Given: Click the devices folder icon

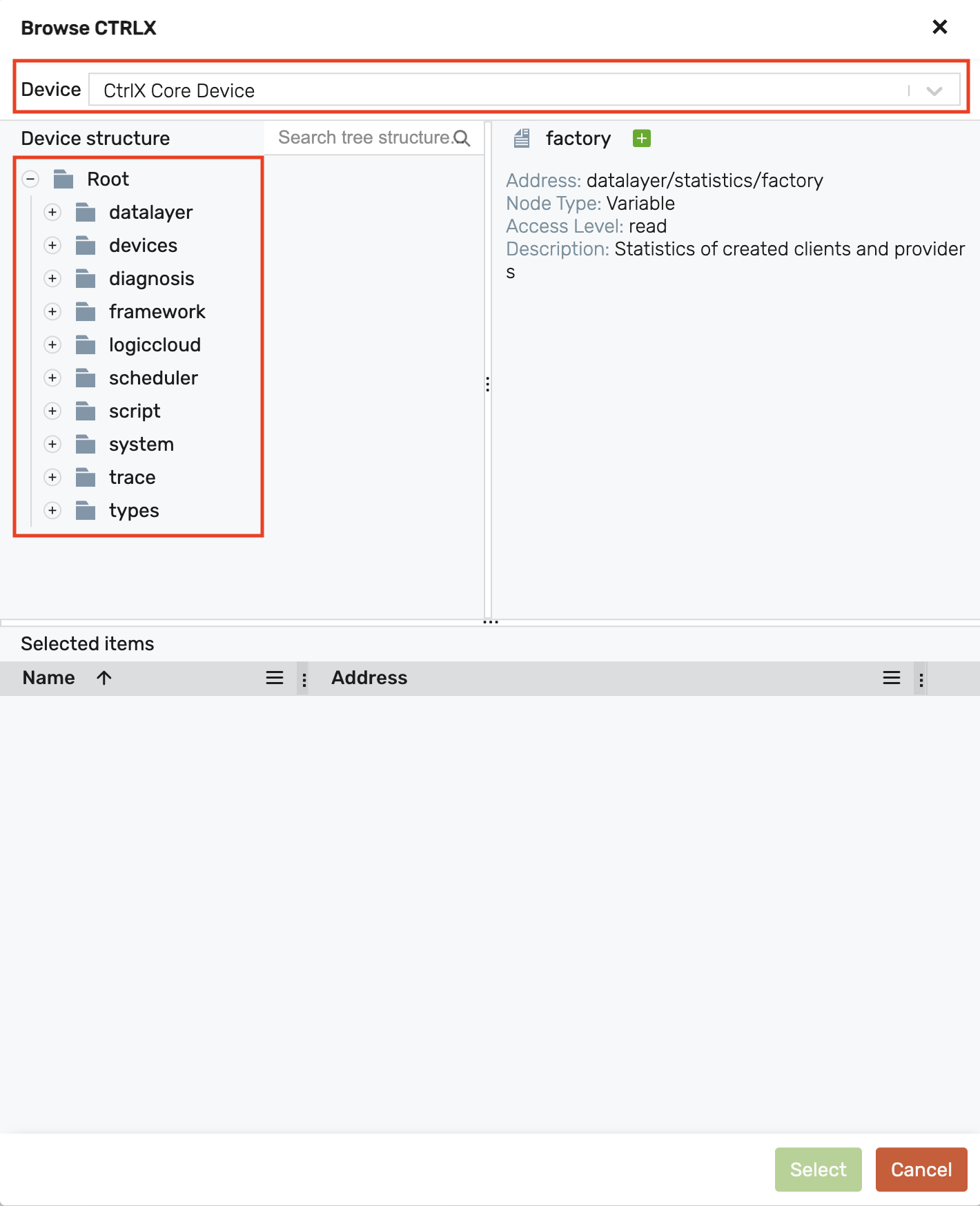Looking at the screenshot, I should pos(86,246).
